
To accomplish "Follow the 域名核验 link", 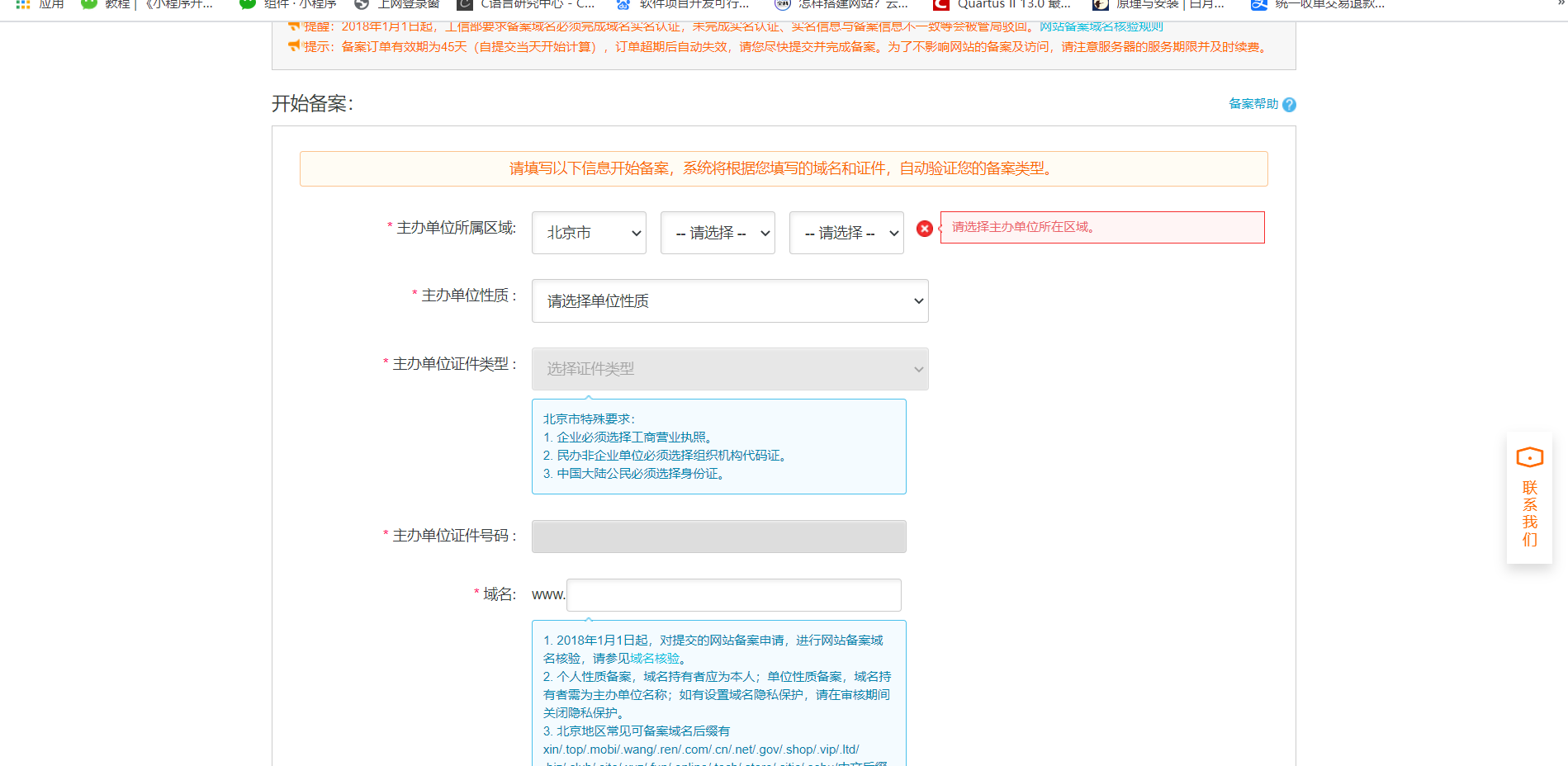I will 656,659.
